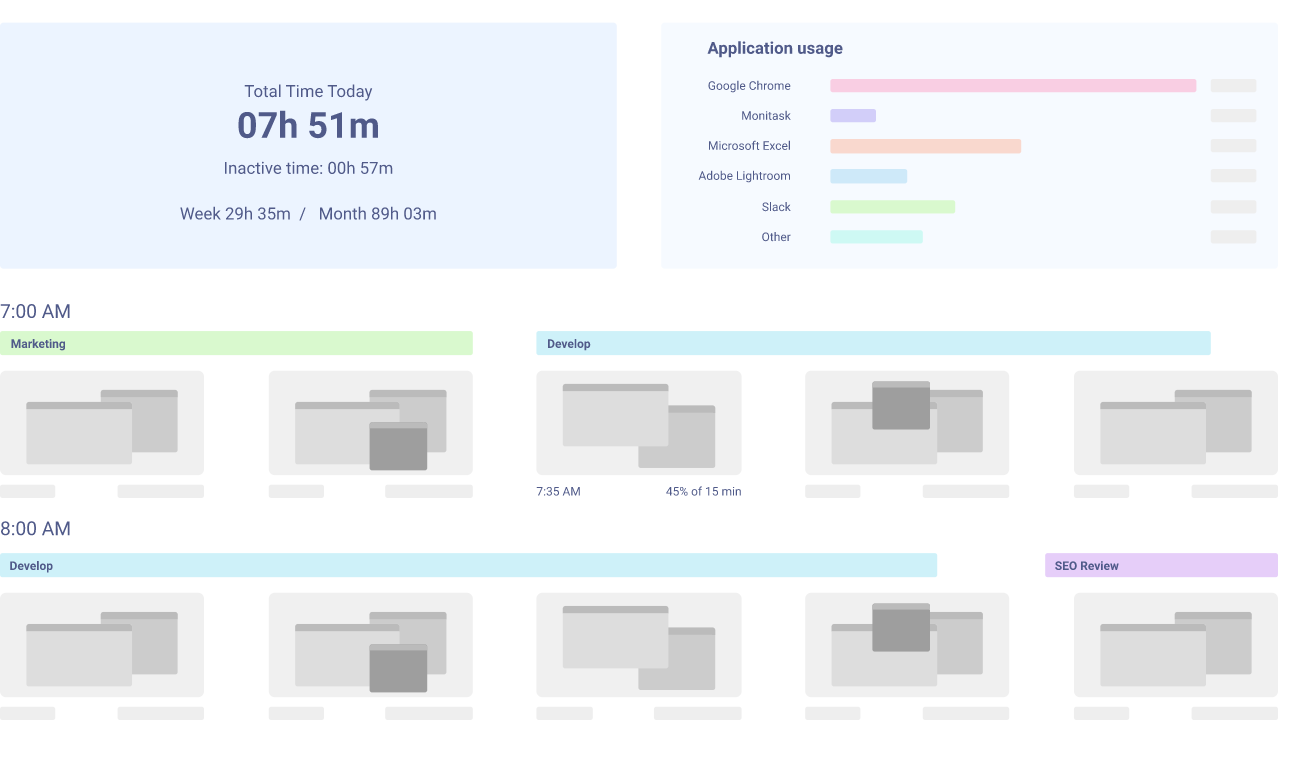Click the Microsoft Excel usage bar

[x=925, y=146]
